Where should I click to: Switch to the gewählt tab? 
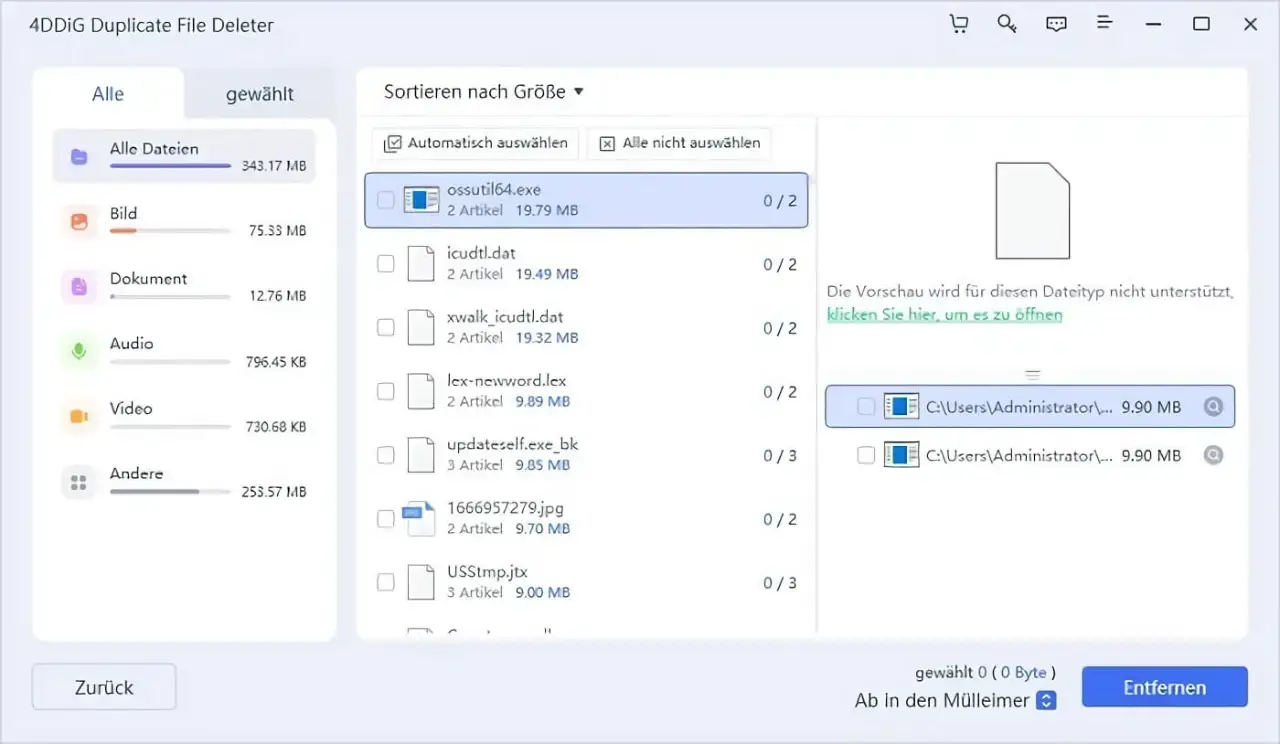click(259, 95)
